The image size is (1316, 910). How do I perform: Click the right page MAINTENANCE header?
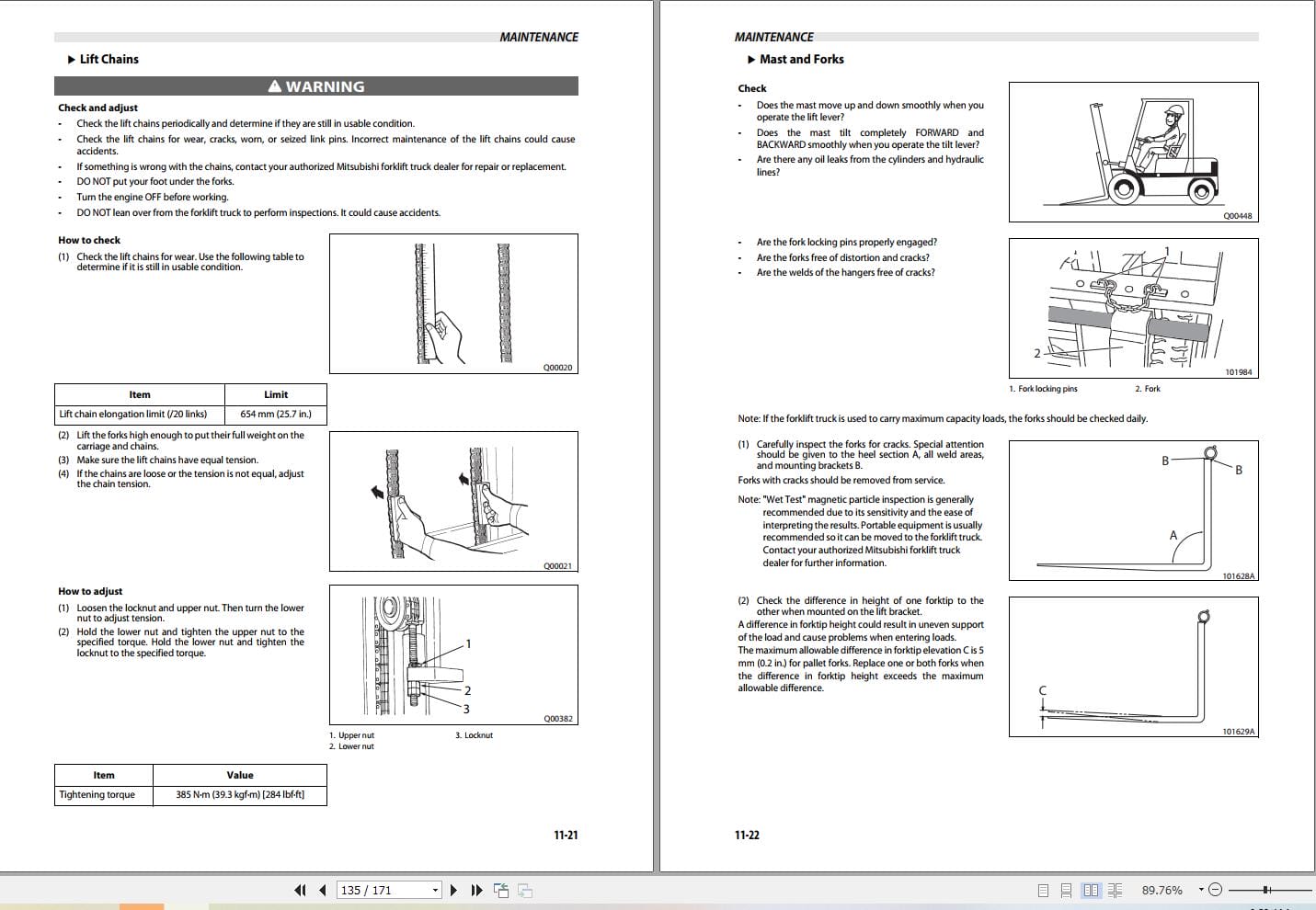point(773,37)
